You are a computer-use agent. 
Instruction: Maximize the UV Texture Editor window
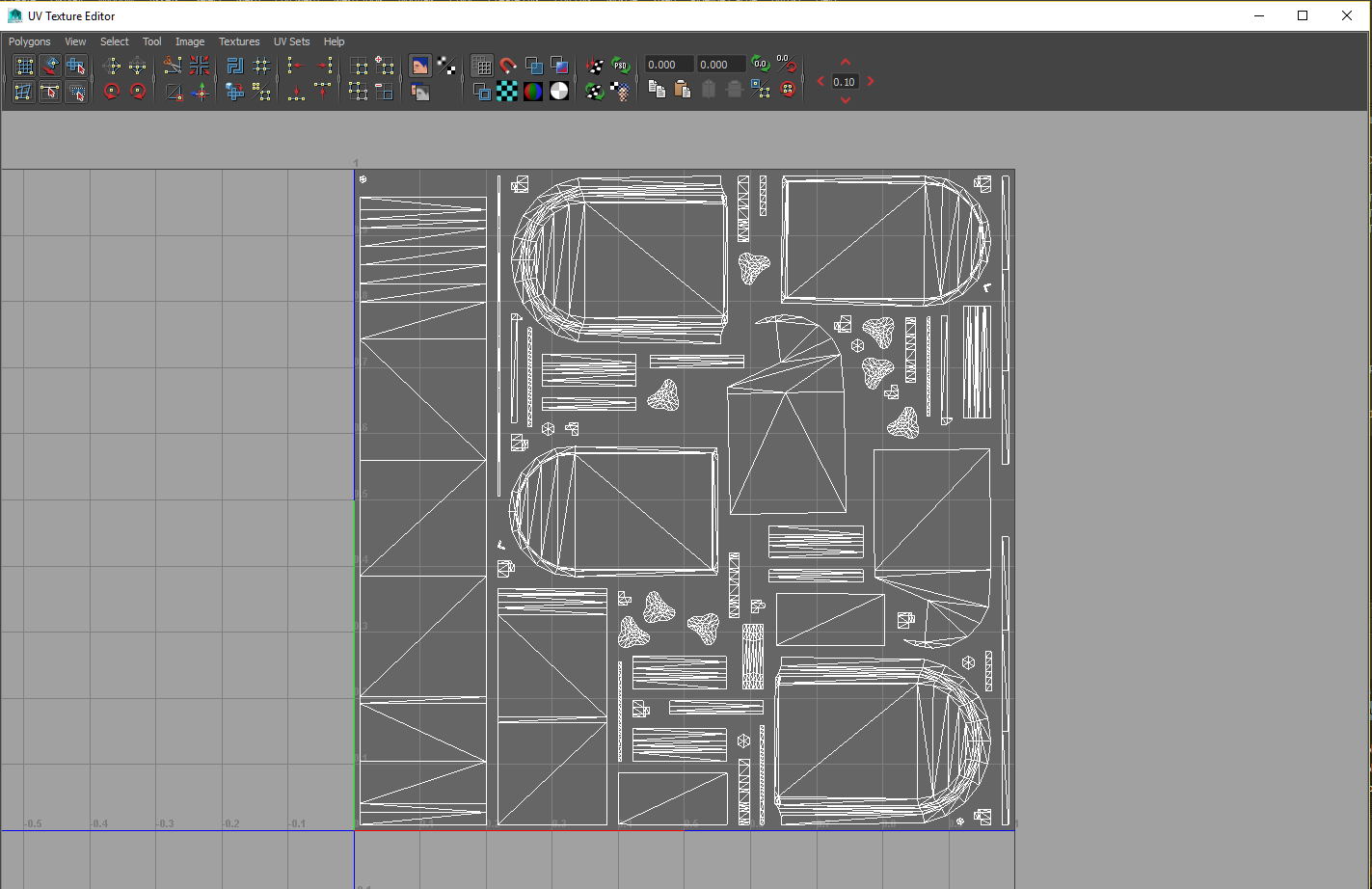click(x=1303, y=15)
